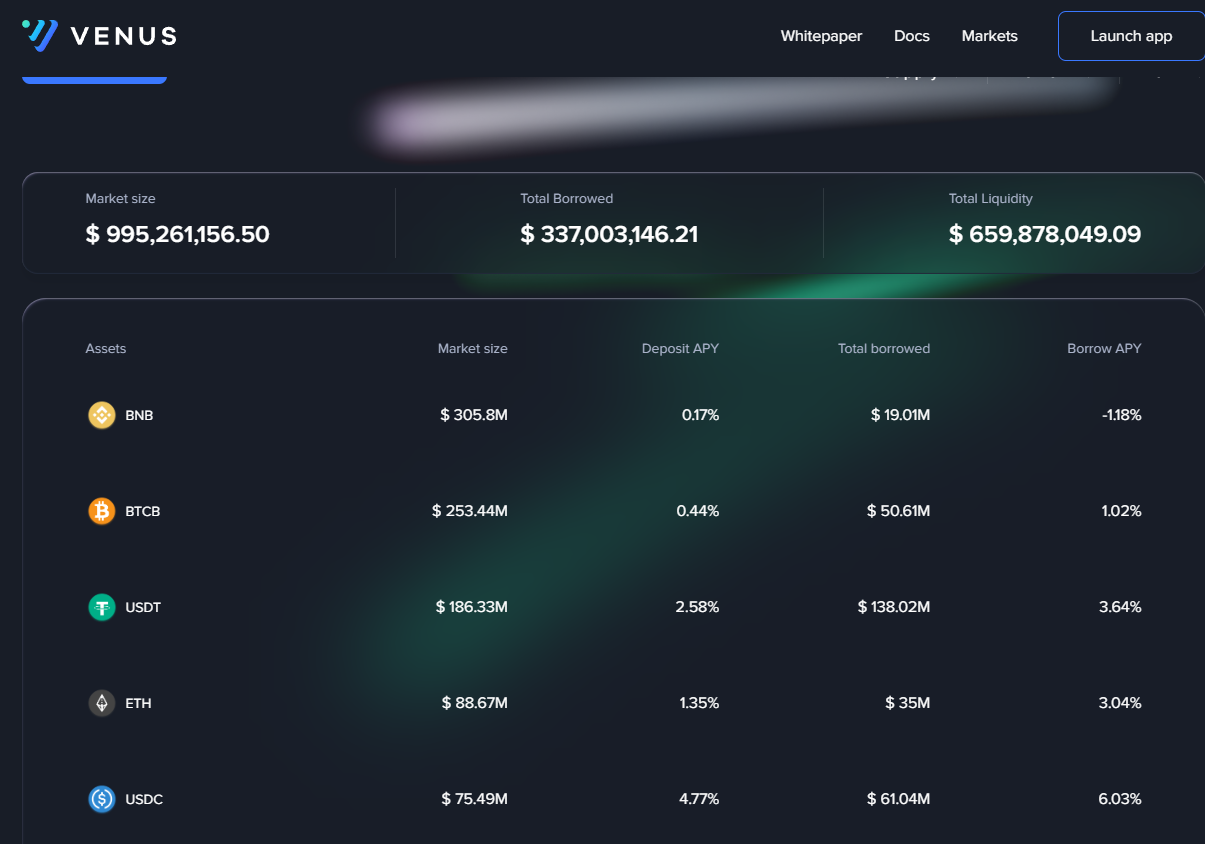The width and height of the screenshot is (1205, 844).
Task: Click the Borrow APY column header
Action: (1104, 349)
